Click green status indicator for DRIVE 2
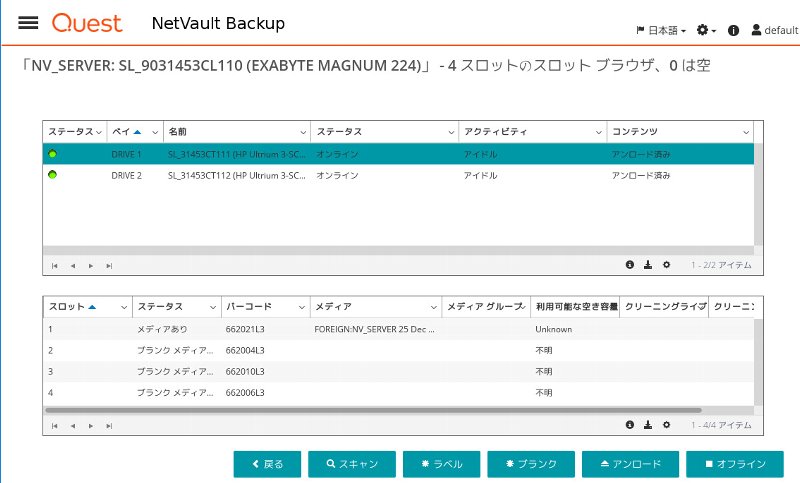 [x=52, y=174]
